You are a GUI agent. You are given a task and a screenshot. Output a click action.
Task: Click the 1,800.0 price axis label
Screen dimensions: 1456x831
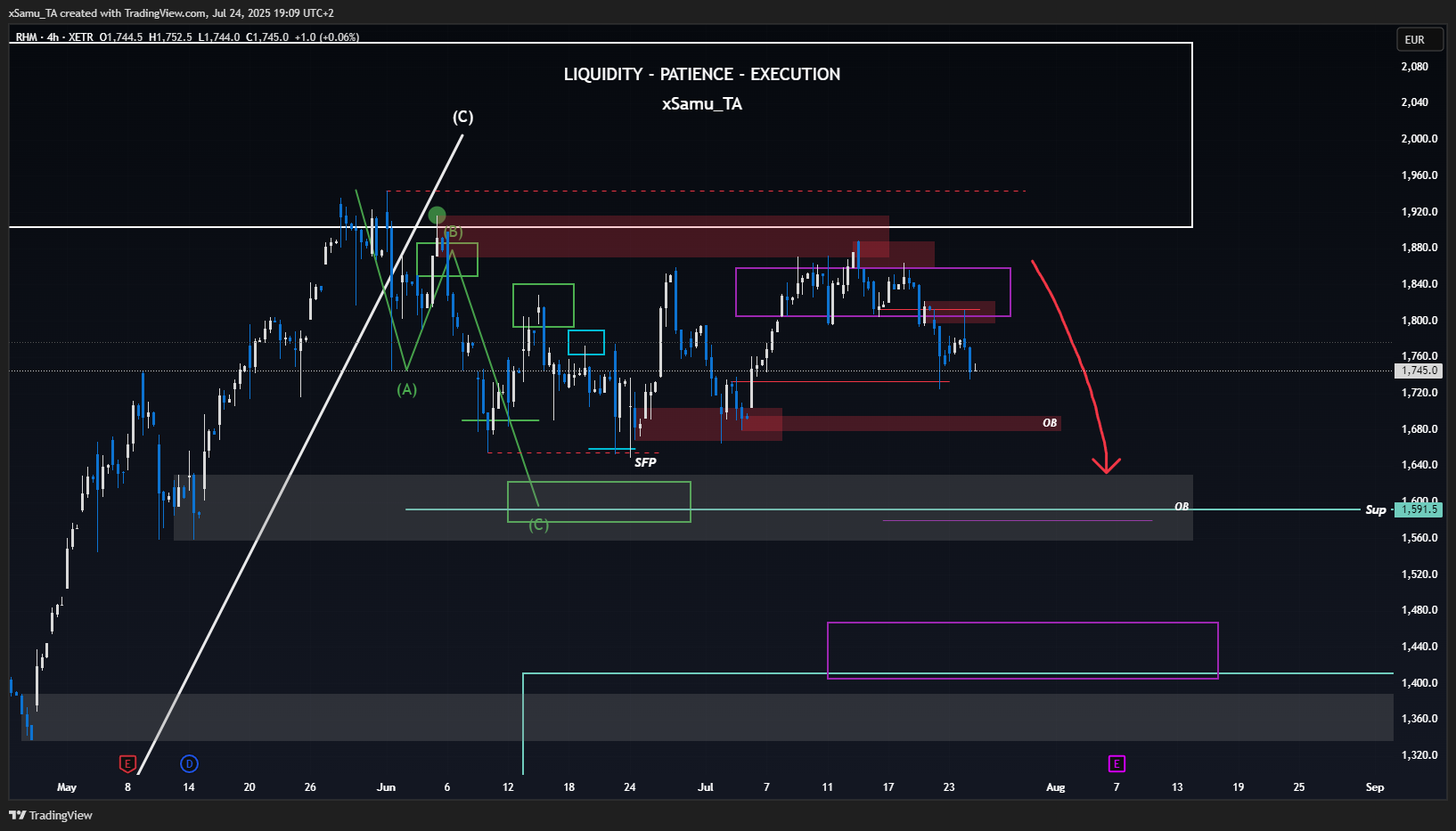tap(1419, 321)
